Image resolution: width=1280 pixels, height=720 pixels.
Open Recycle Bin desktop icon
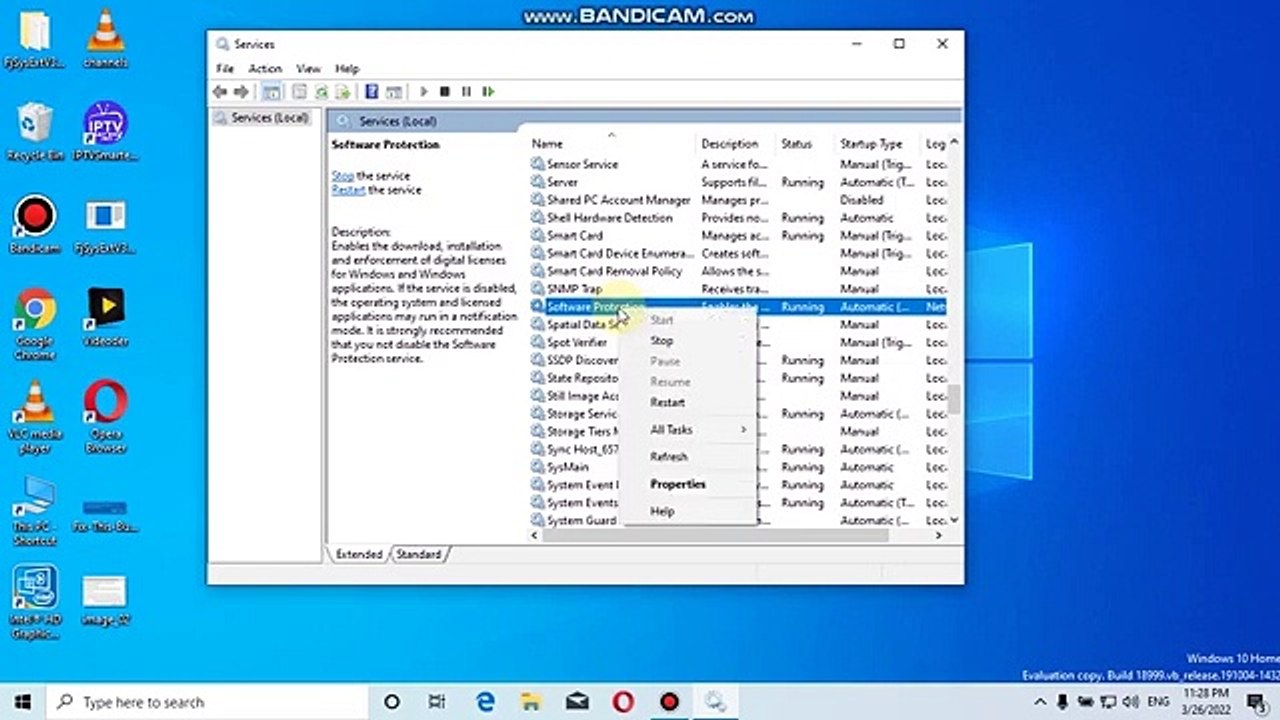pos(35,132)
